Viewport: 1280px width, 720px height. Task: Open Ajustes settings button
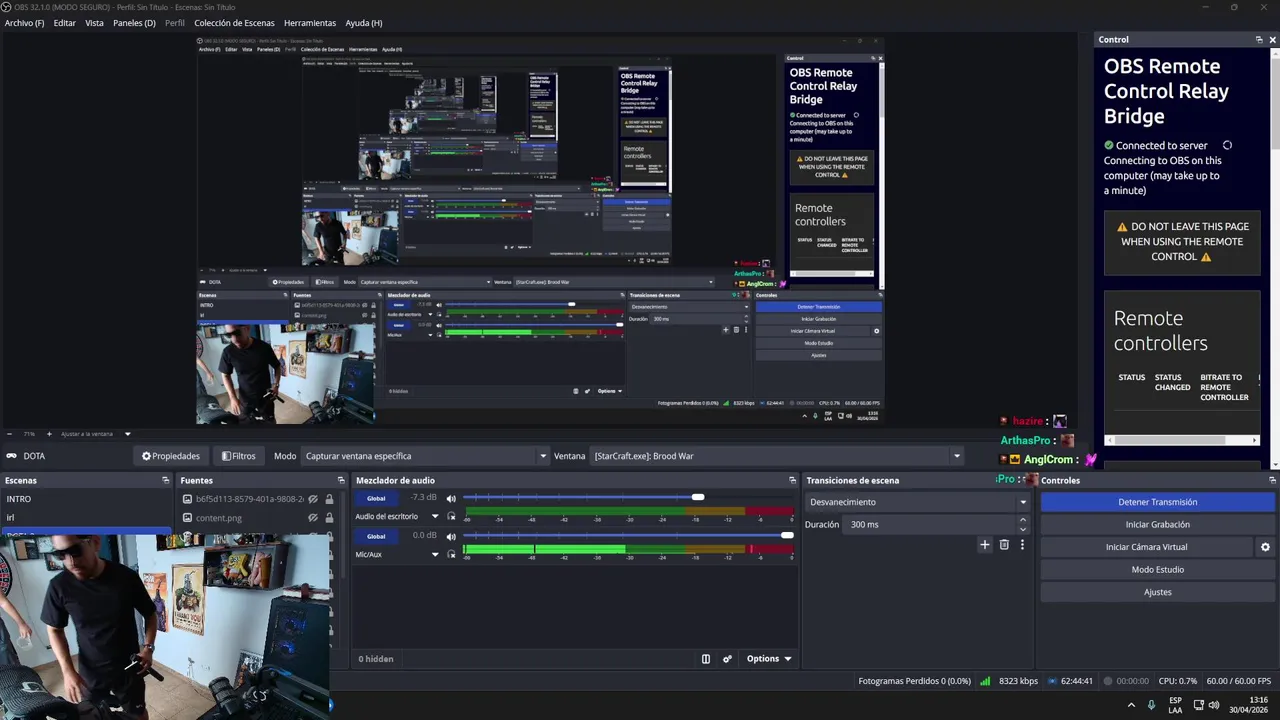click(1157, 592)
